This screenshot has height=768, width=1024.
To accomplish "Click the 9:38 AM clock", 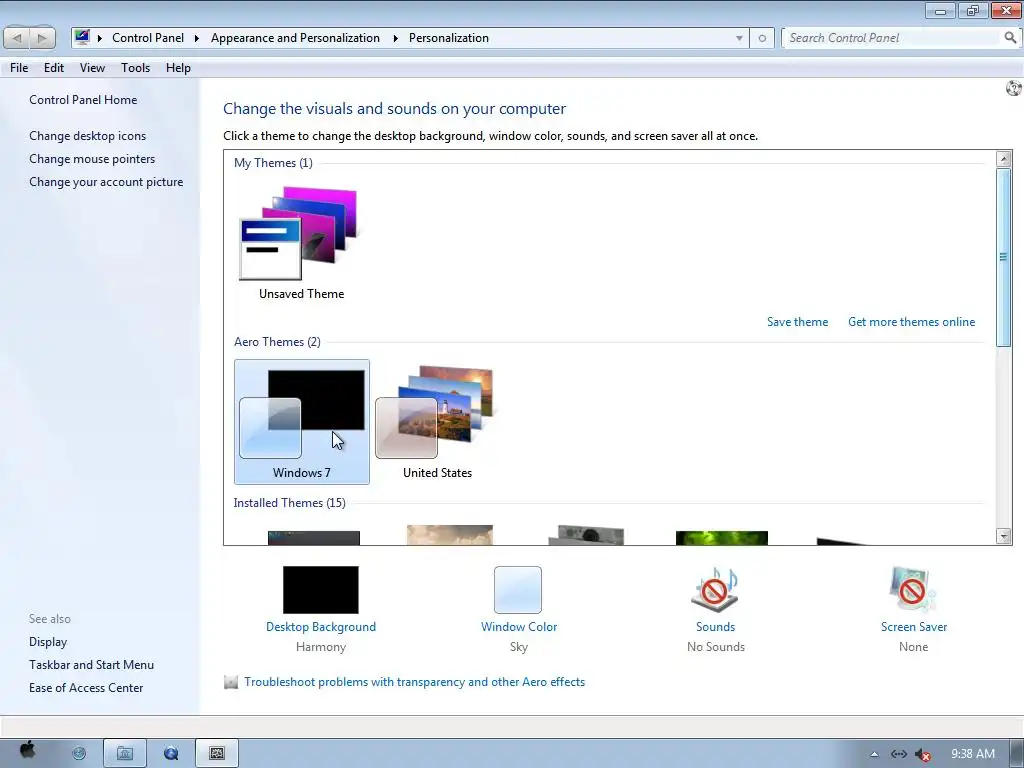I will tap(972, 754).
